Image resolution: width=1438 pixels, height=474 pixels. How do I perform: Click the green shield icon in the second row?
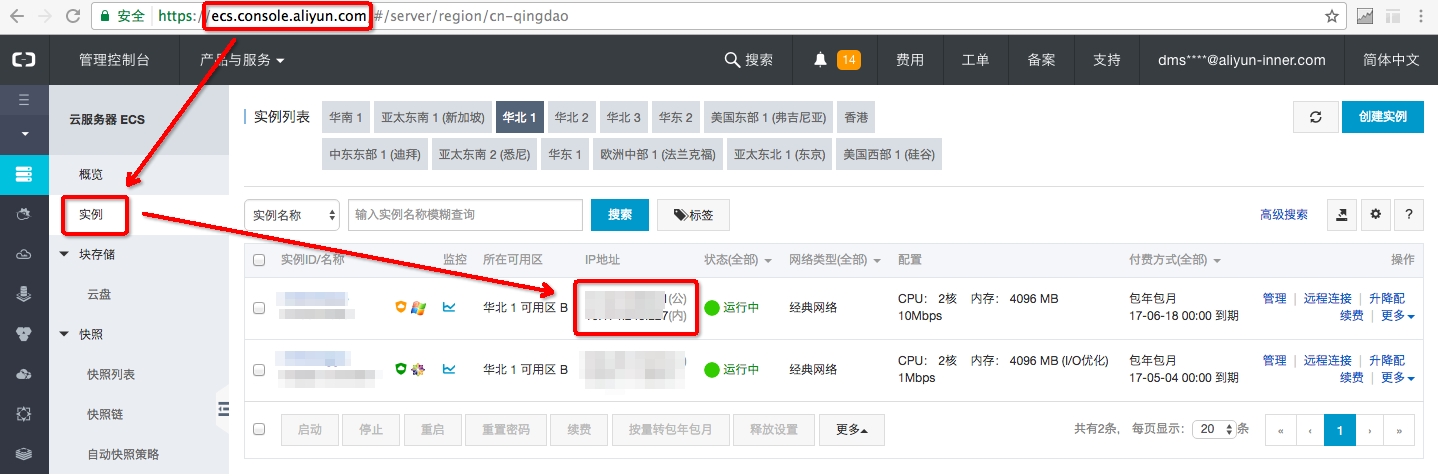pos(401,369)
